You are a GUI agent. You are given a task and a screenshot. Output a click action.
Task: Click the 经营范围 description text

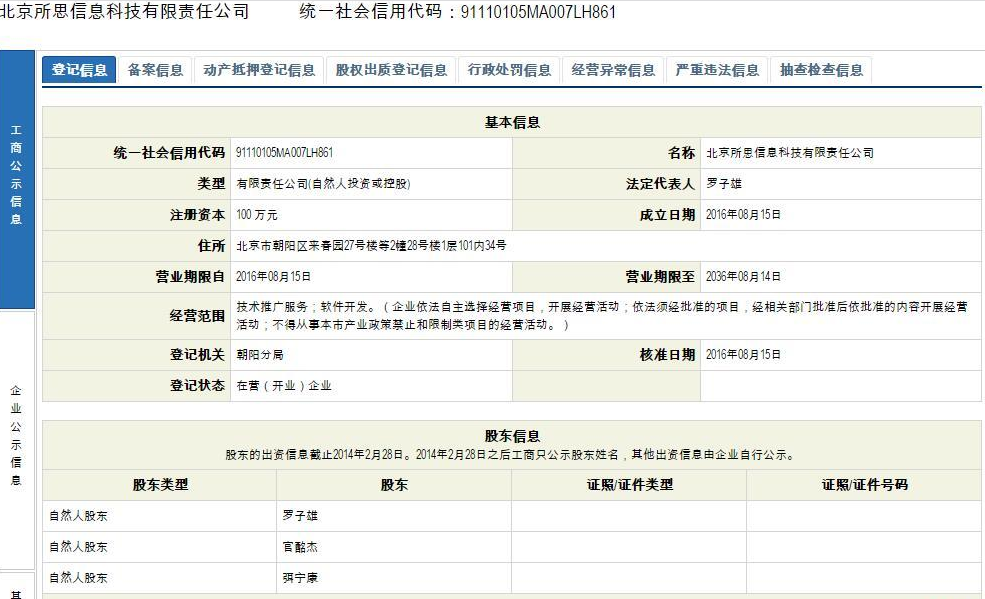coord(602,316)
